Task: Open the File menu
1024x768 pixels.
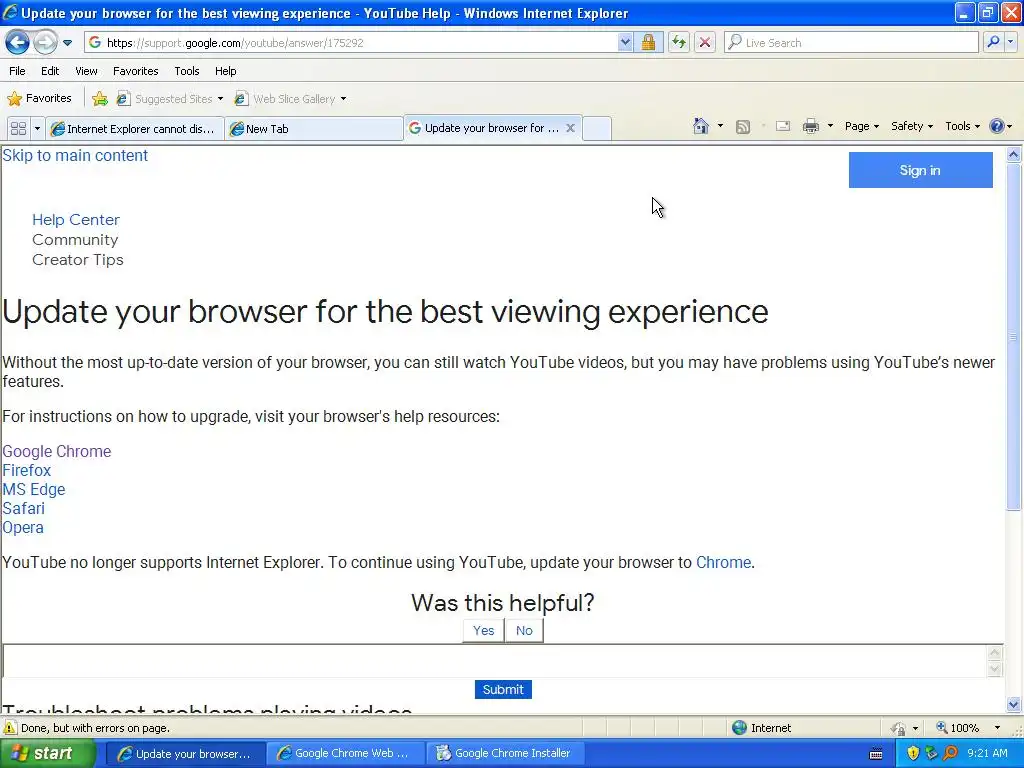Action: pos(18,71)
